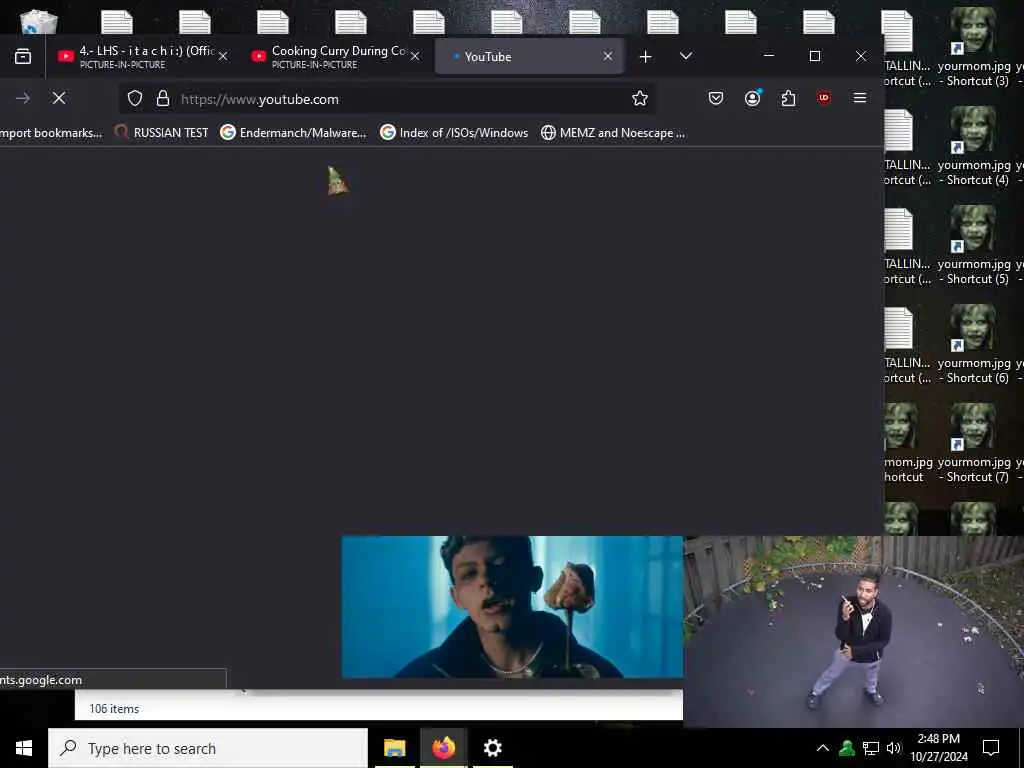Open the clock showing 2:48 PM
Screen dimensions: 1024x768
click(x=938, y=748)
